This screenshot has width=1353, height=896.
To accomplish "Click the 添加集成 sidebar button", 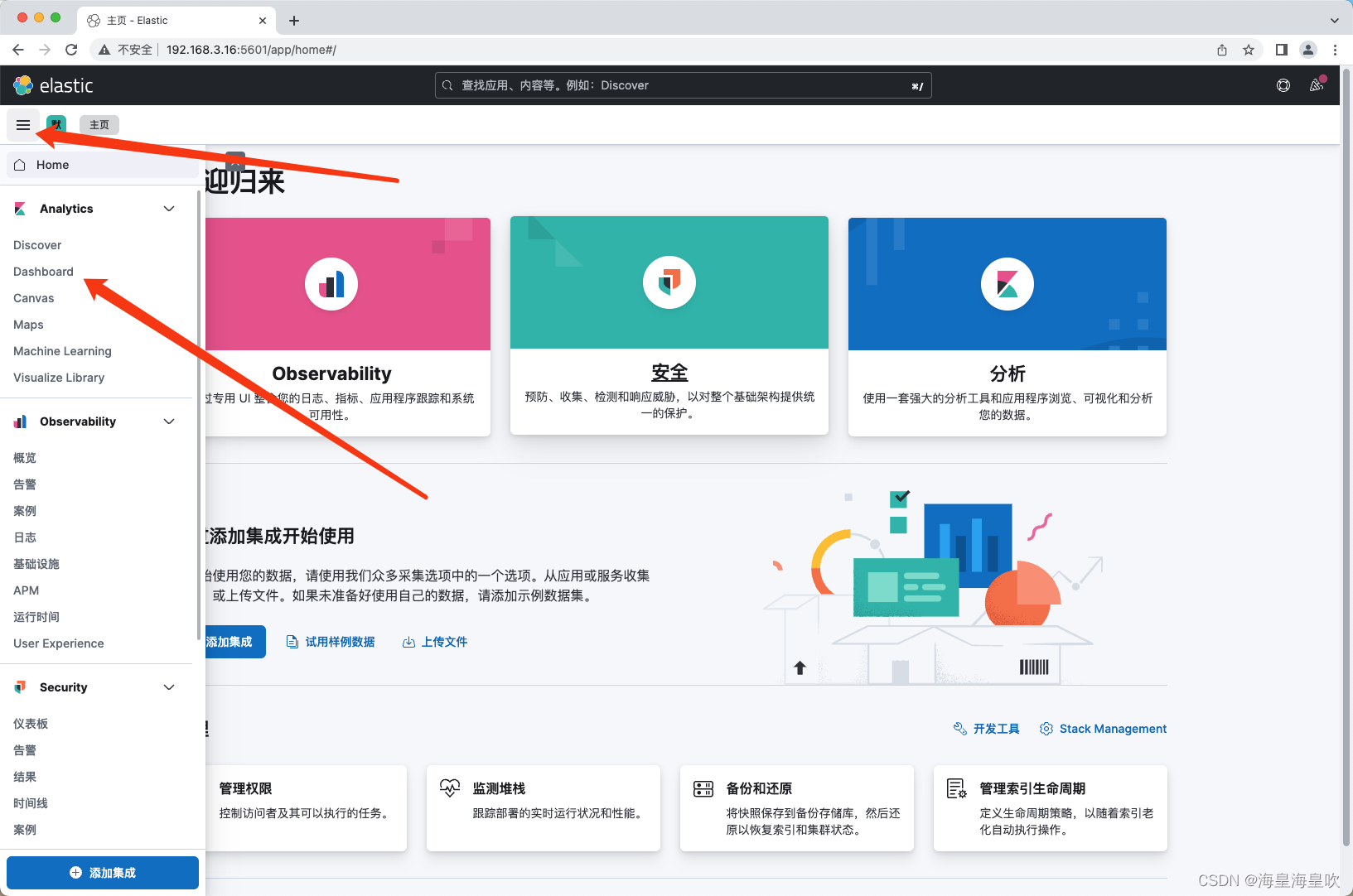I will click(103, 873).
